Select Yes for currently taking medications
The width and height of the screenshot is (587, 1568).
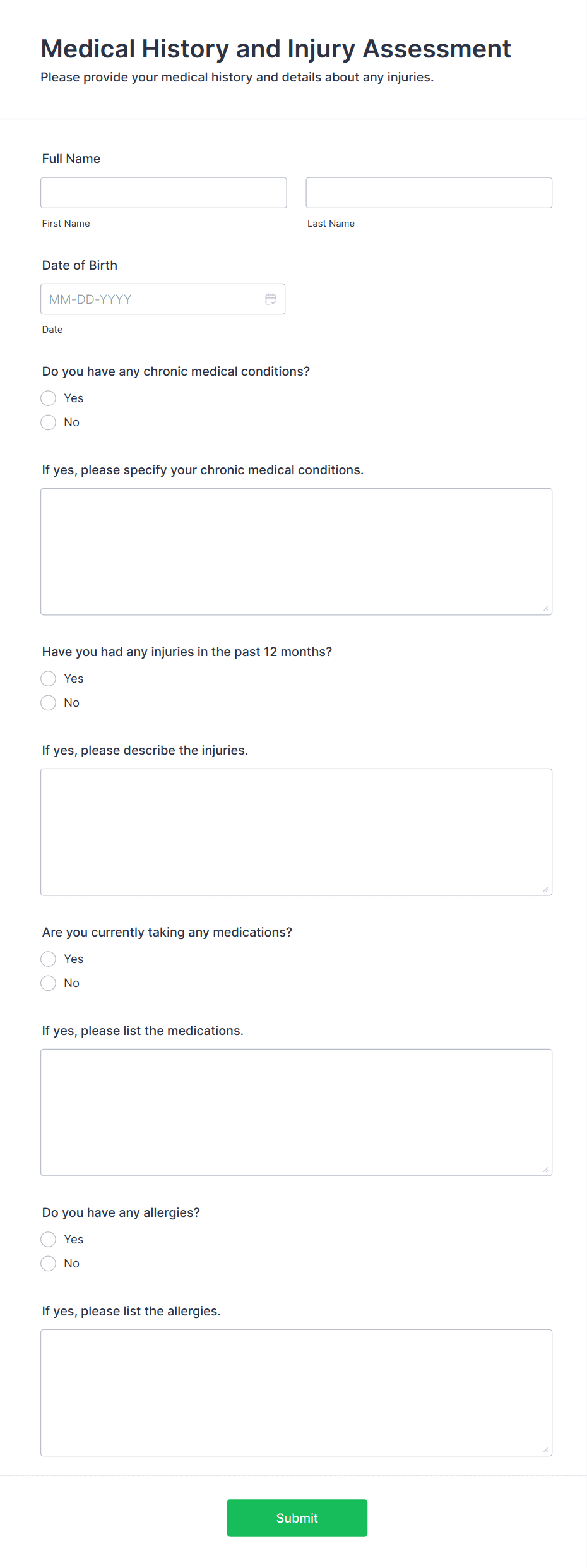coord(48,959)
